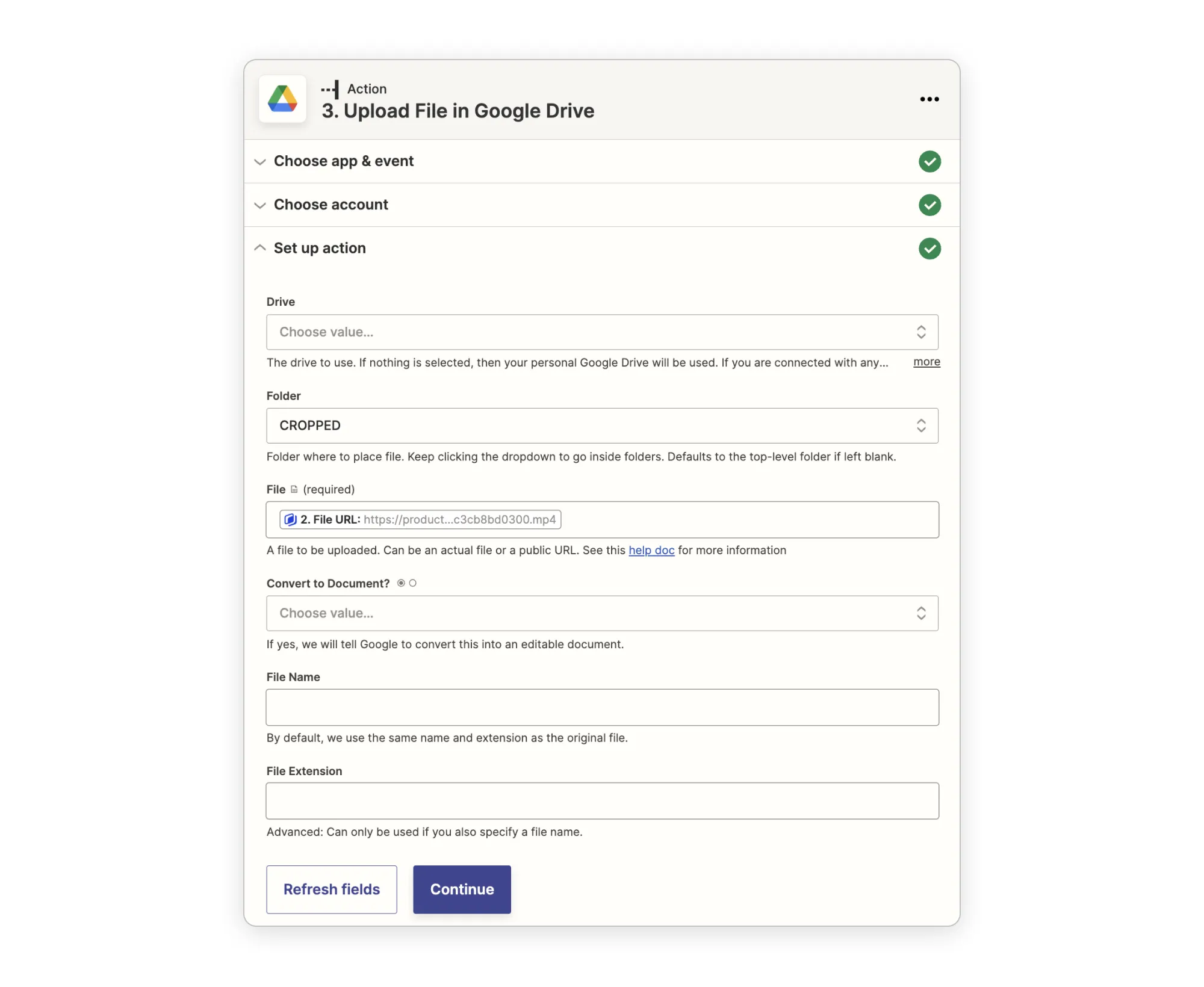Open the three-dot step options menu

tap(929, 99)
